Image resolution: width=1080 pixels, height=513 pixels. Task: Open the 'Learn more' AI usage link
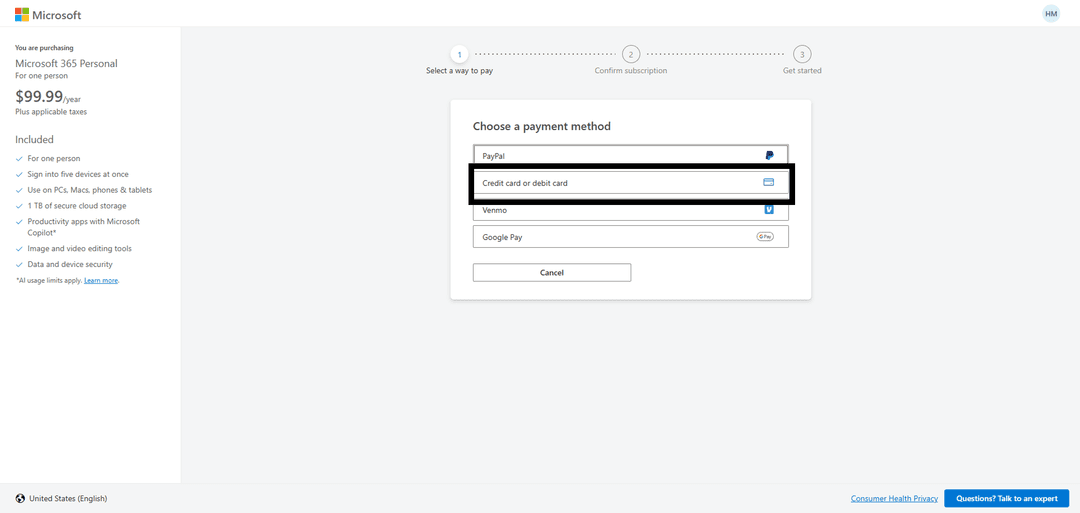(x=101, y=281)
